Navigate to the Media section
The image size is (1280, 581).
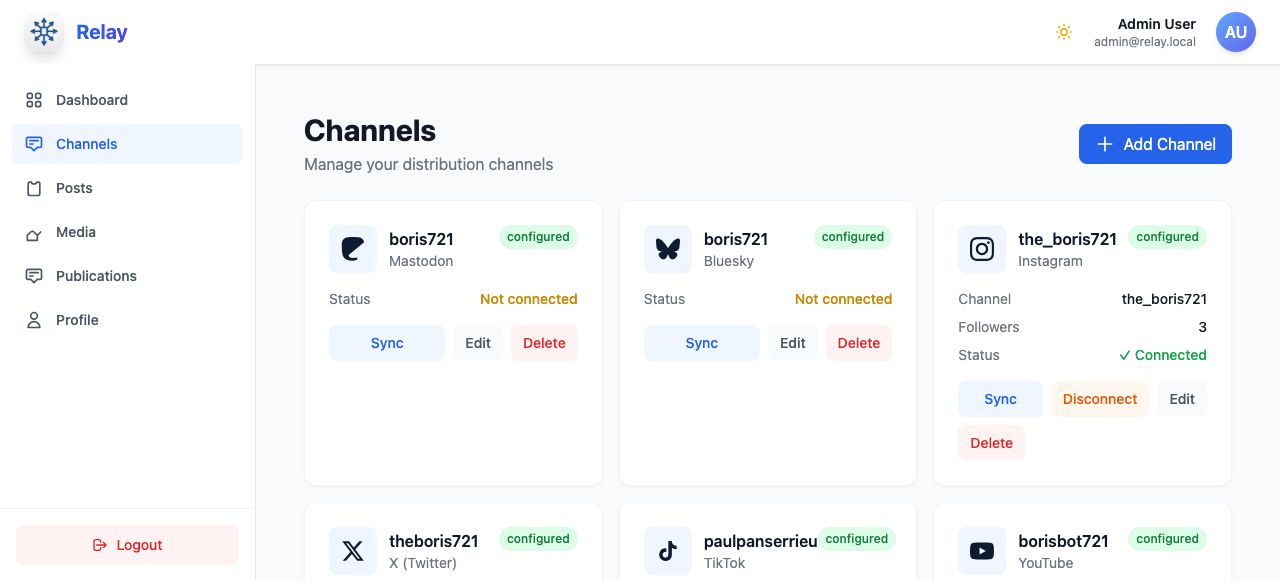tap(76, 232)
